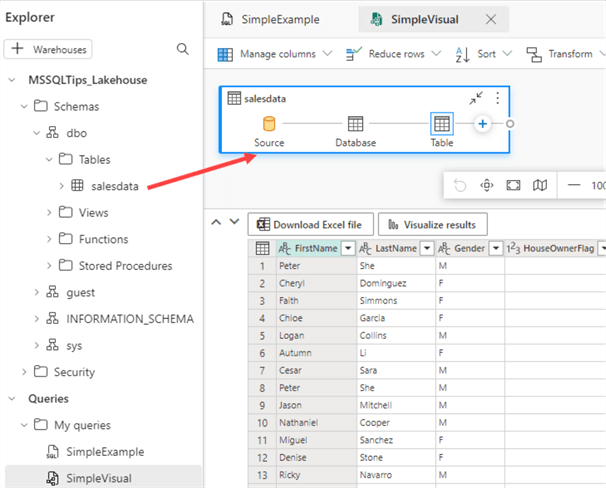
Task: Click the Visualize results button
Action: click(432, 224)
